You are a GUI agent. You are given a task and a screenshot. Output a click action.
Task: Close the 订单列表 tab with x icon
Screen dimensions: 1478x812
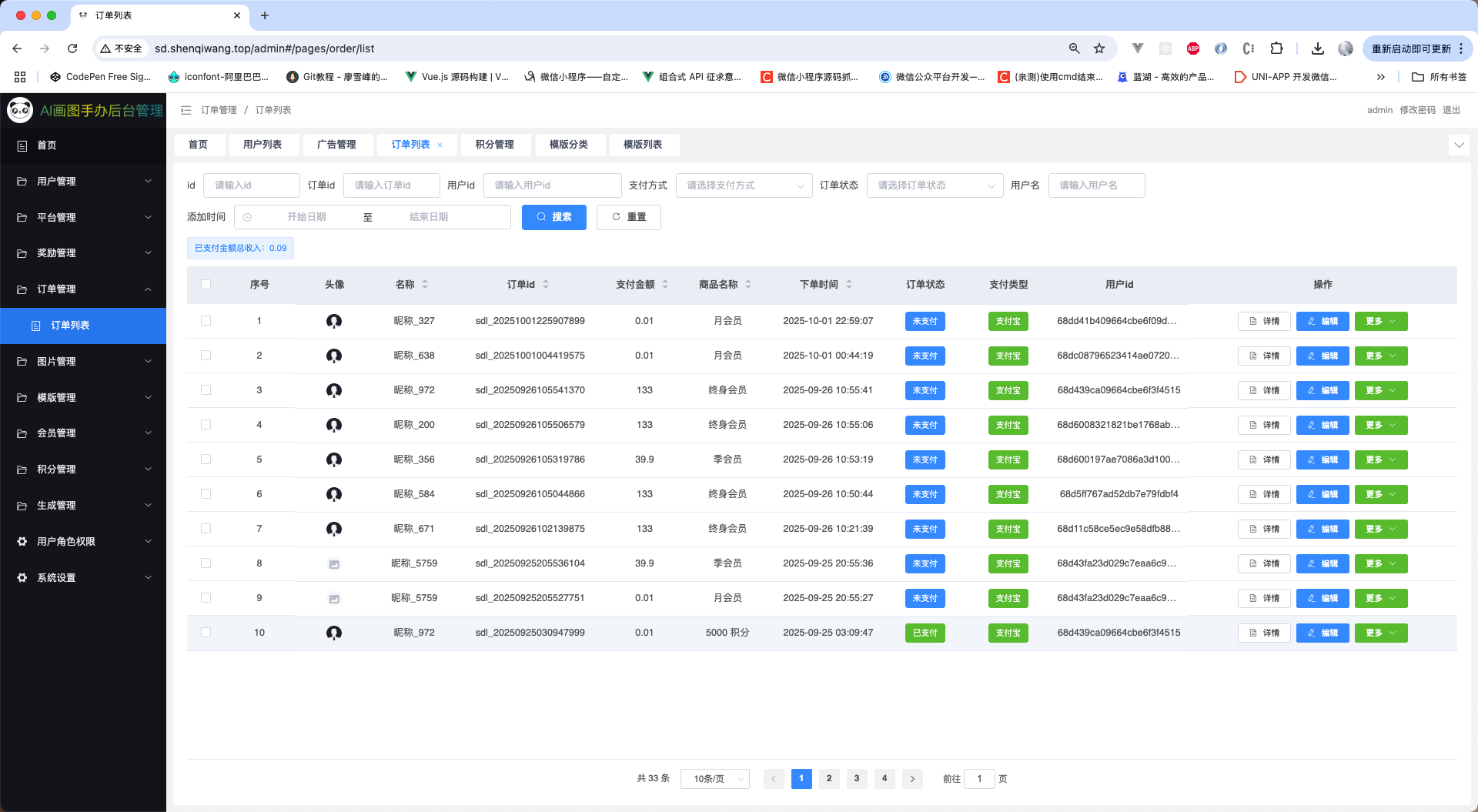tap(440, 145)
